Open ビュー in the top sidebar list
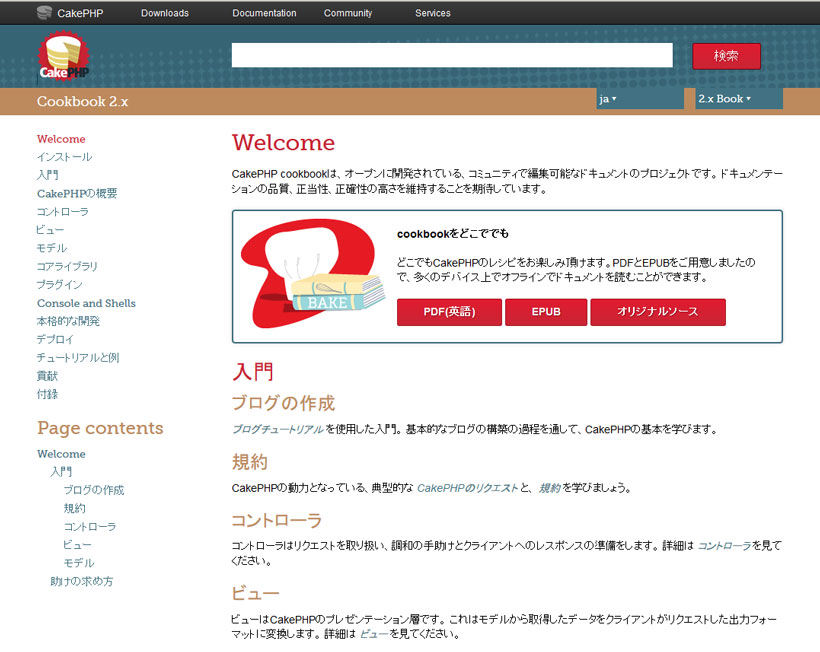This screenshot has height=652, width=820. (x=50, y=230)
